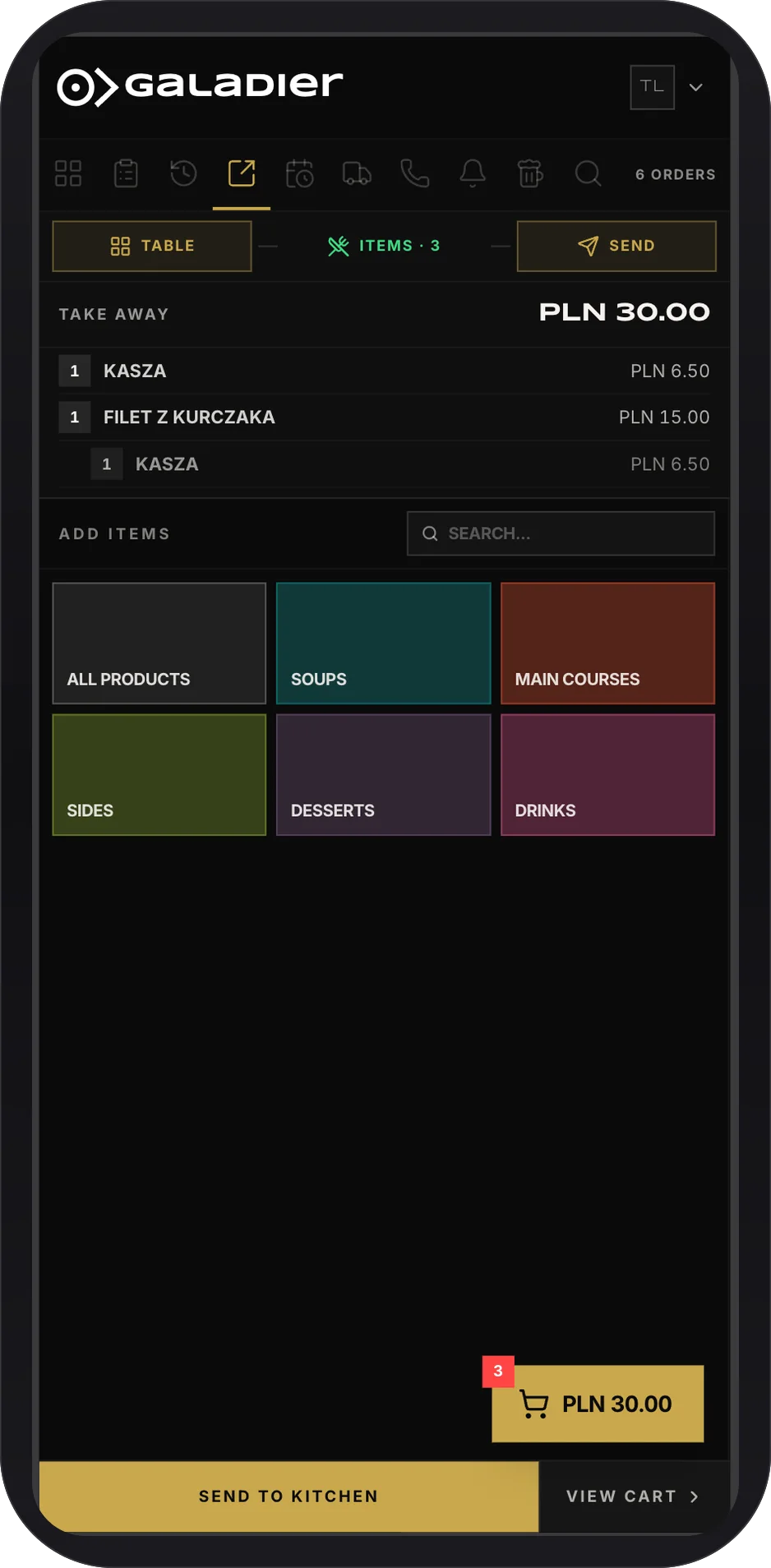Click Send to Kitchen button

pos(289,1497)
